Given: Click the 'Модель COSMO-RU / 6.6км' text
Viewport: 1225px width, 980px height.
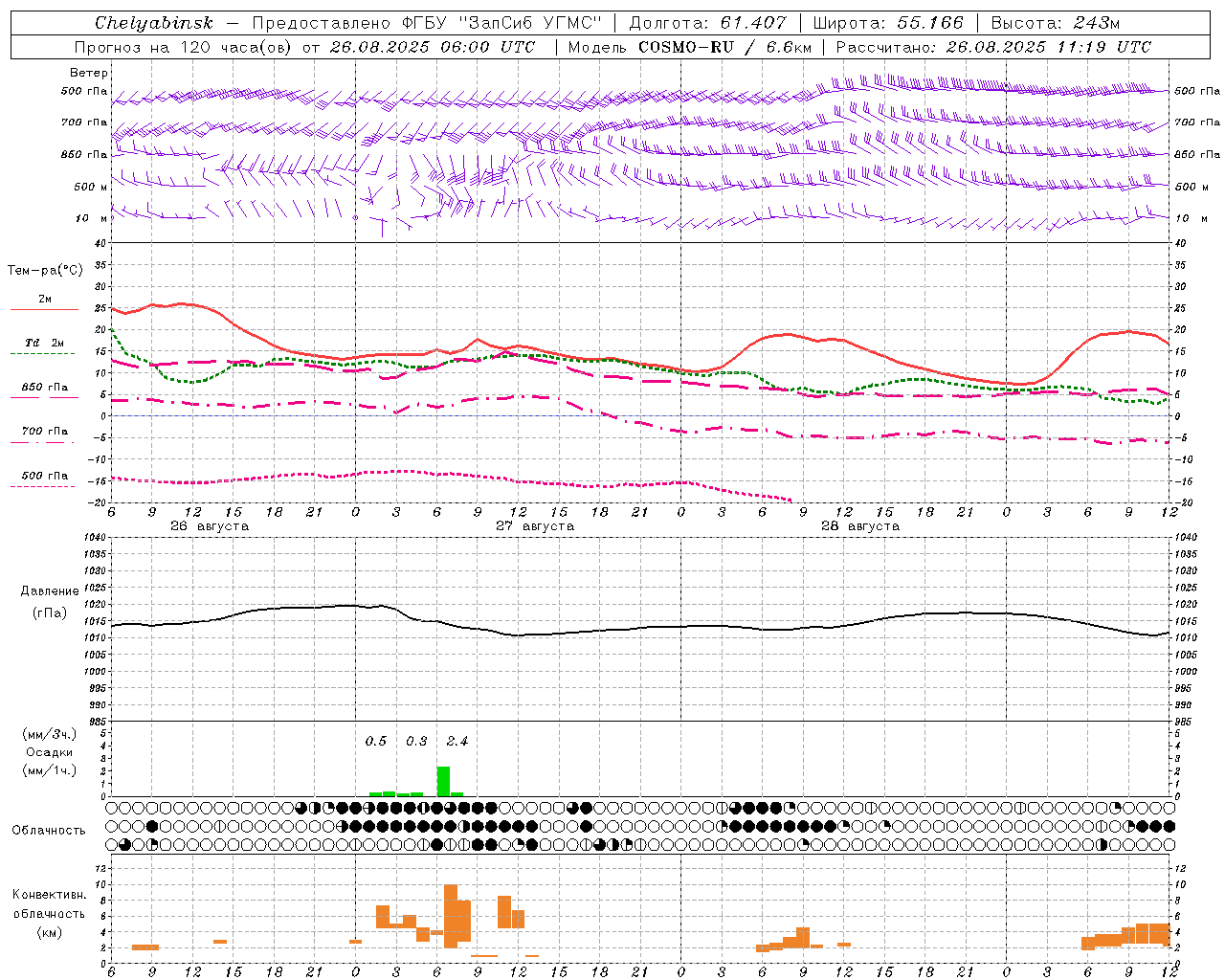Looking at the screenshot, I should pyautogui.click(x=690, y=47).
